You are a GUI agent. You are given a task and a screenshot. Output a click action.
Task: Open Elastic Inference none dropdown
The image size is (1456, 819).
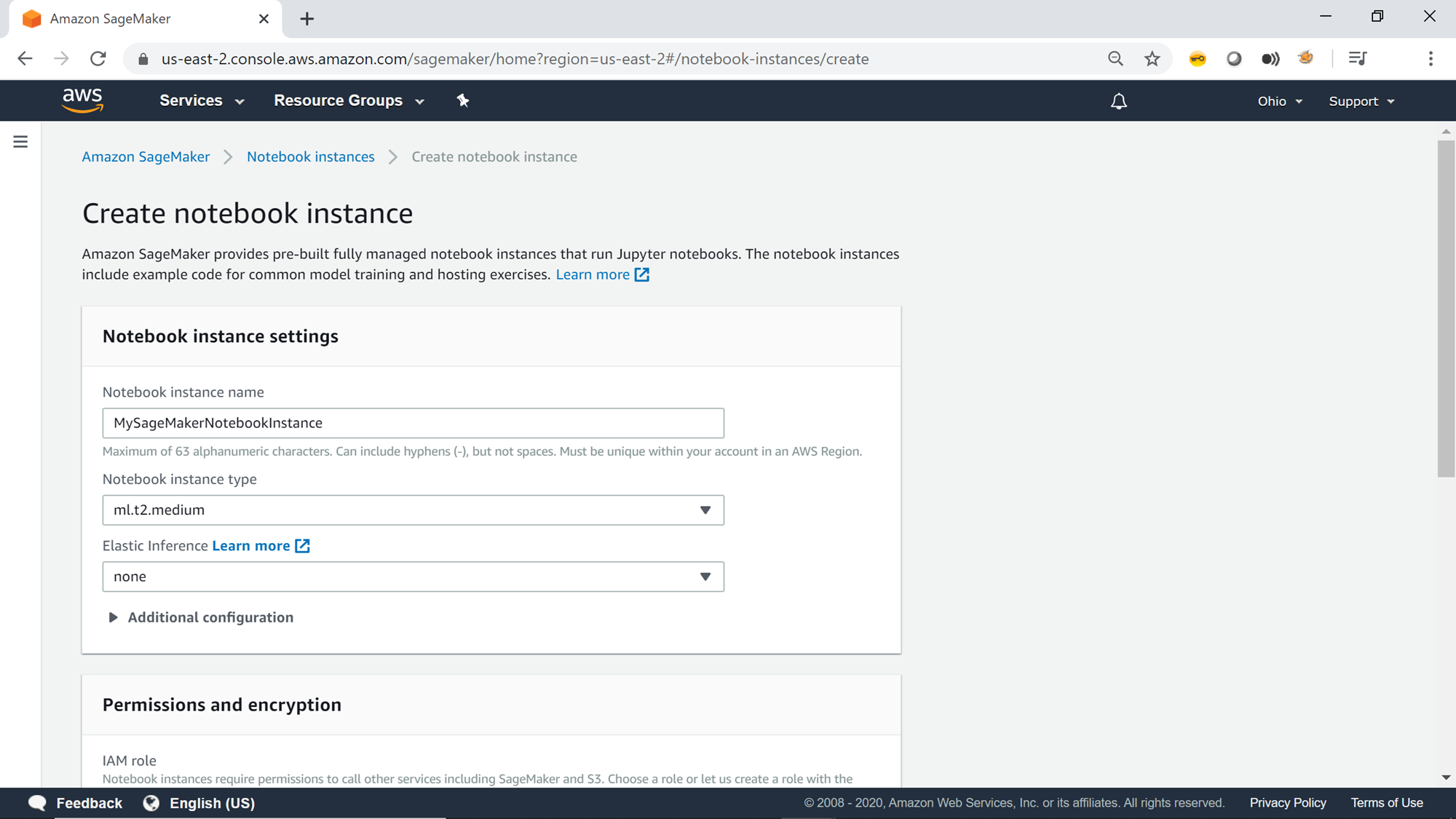click(413, 577)
